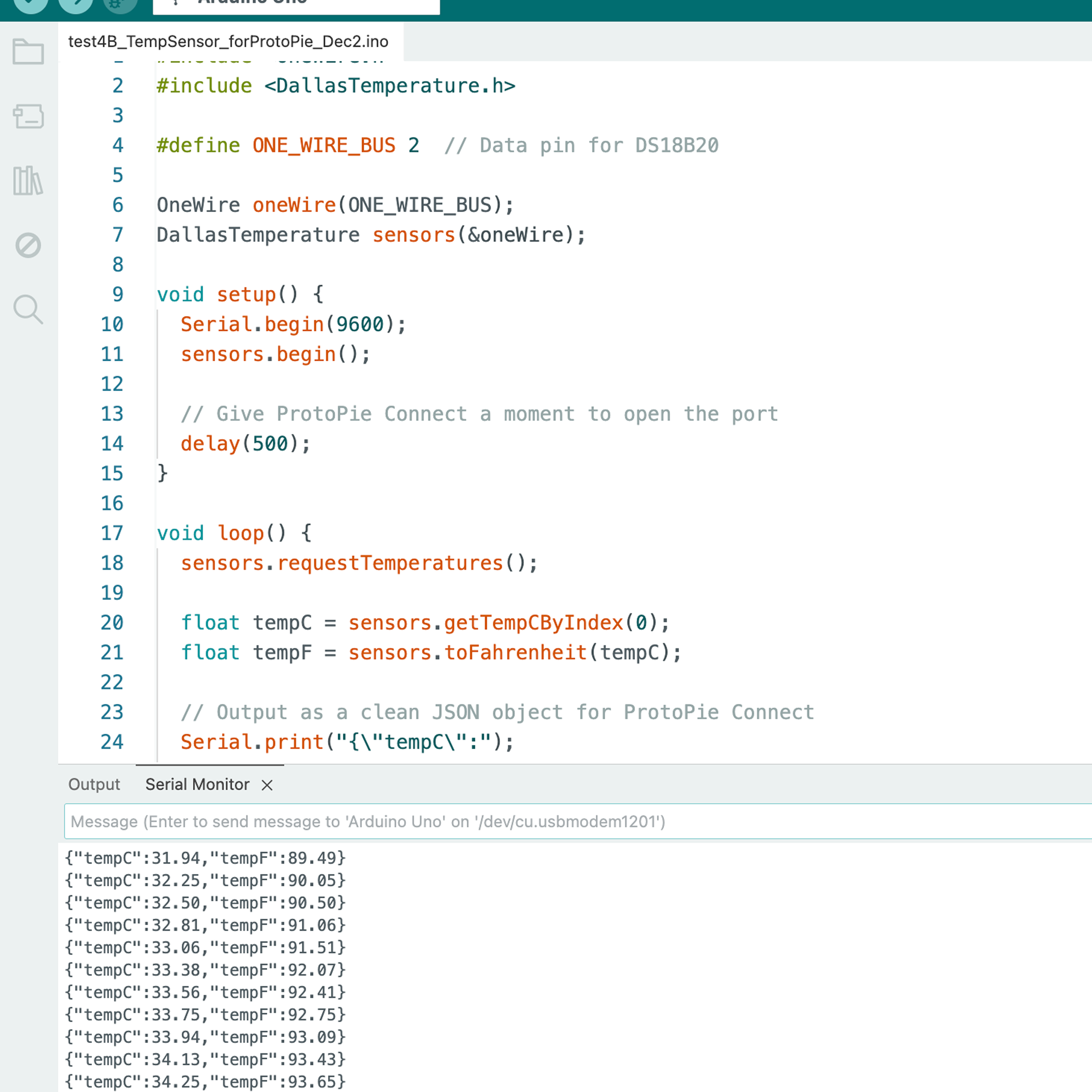Viewport: 1092px width, 1092px height.
Task: Close the Serial Monitor tab
Action: click(266, 785)
